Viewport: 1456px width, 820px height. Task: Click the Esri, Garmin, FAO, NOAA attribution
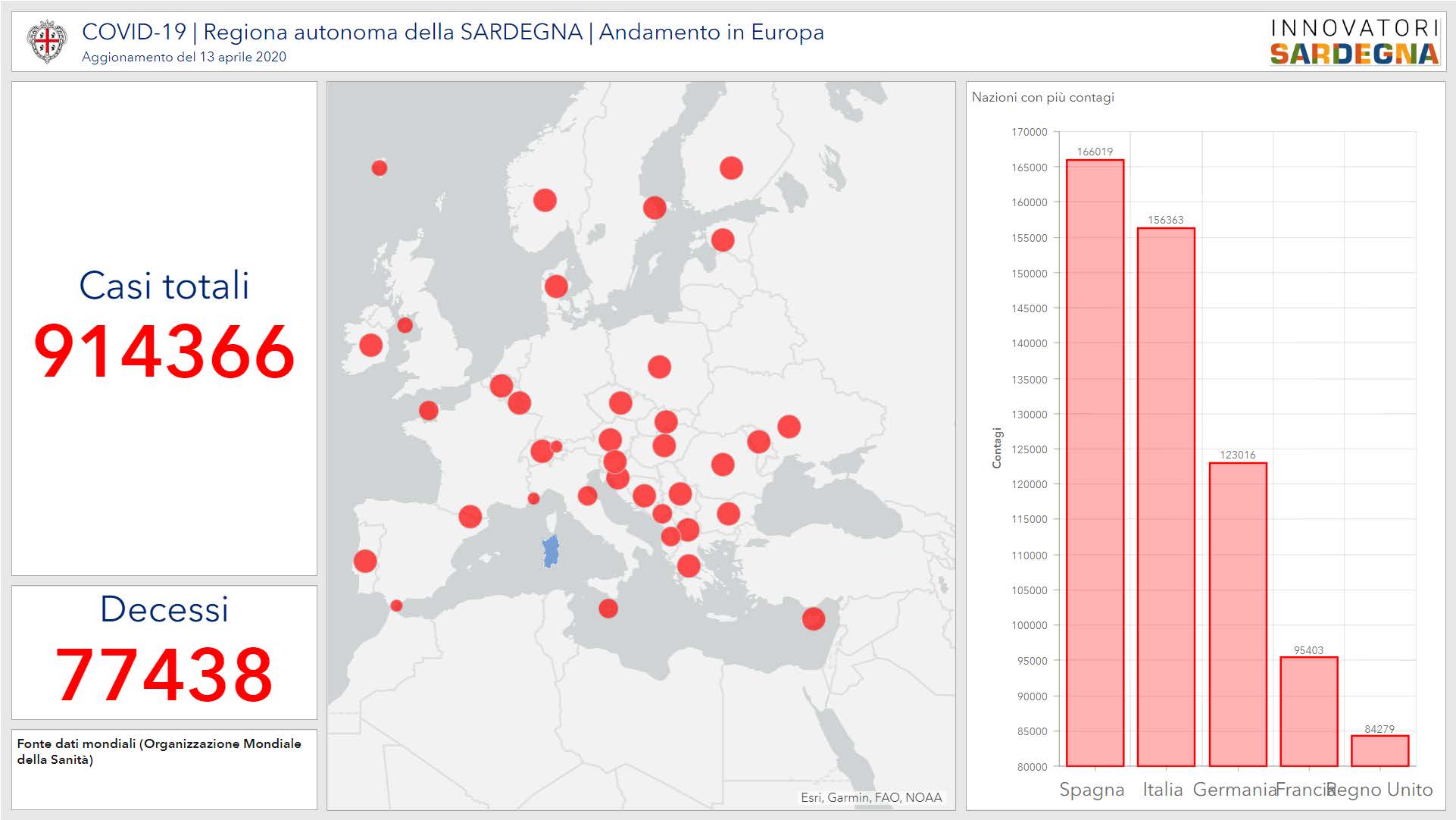tap(871, 797)
